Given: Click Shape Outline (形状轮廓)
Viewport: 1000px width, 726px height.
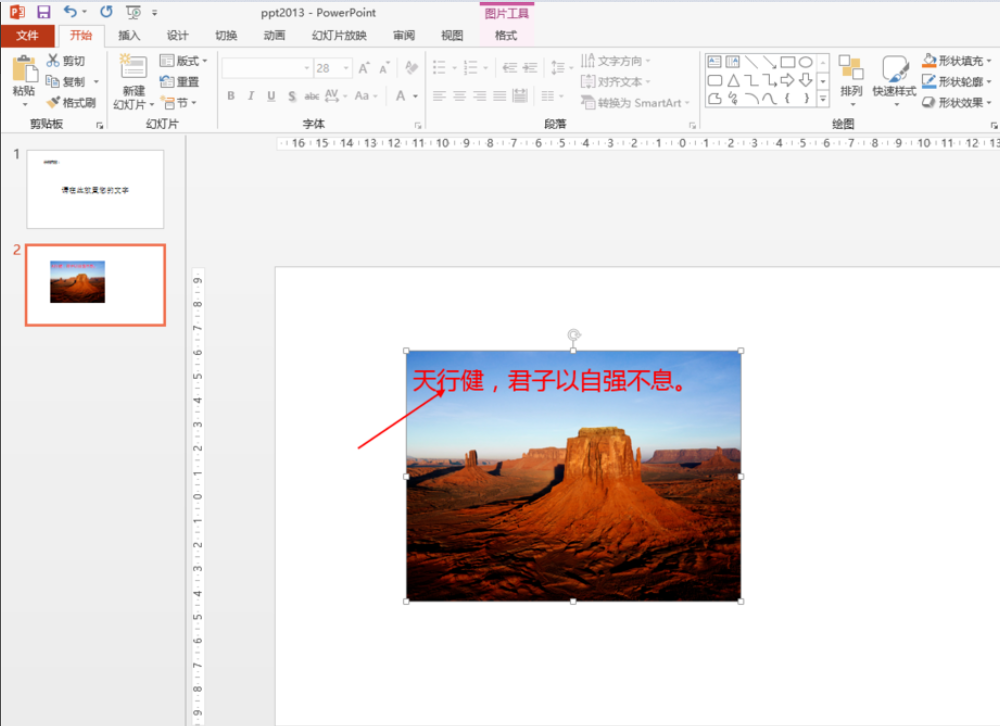Looking at the screenshot, I should [x=956, y=82].
